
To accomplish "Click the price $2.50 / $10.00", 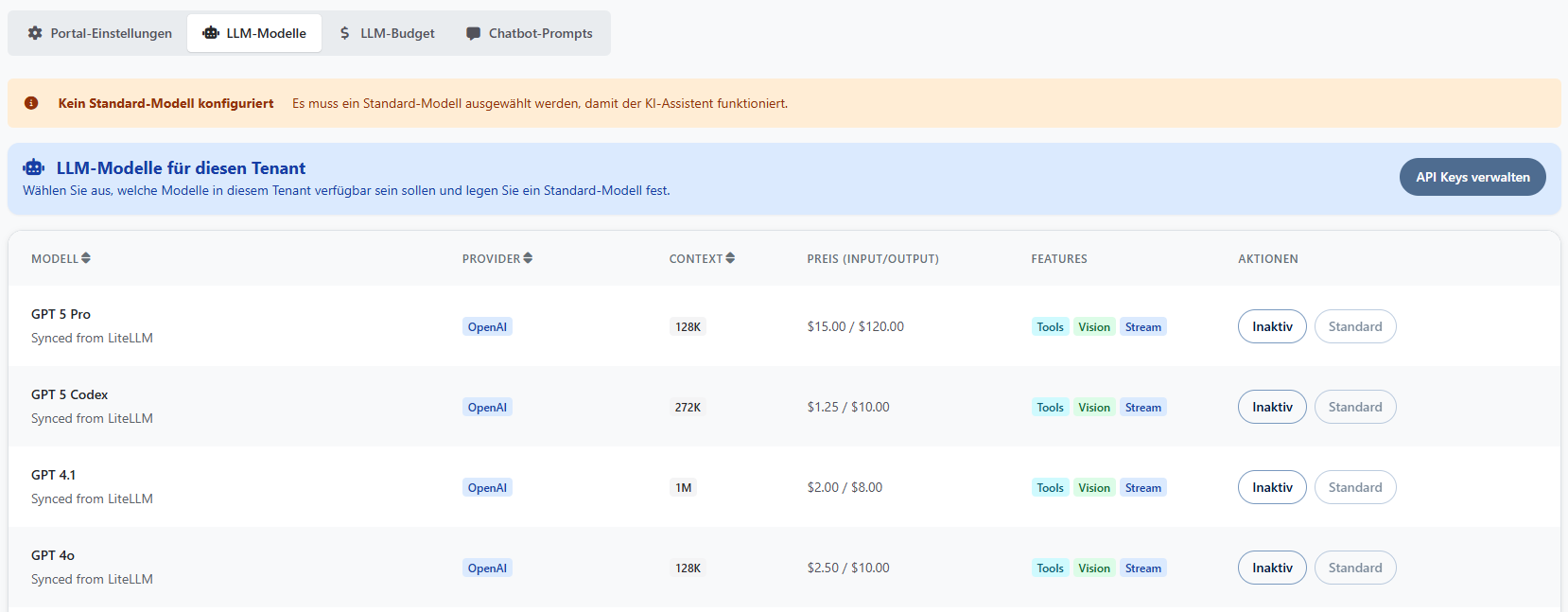I will (848, 568).
